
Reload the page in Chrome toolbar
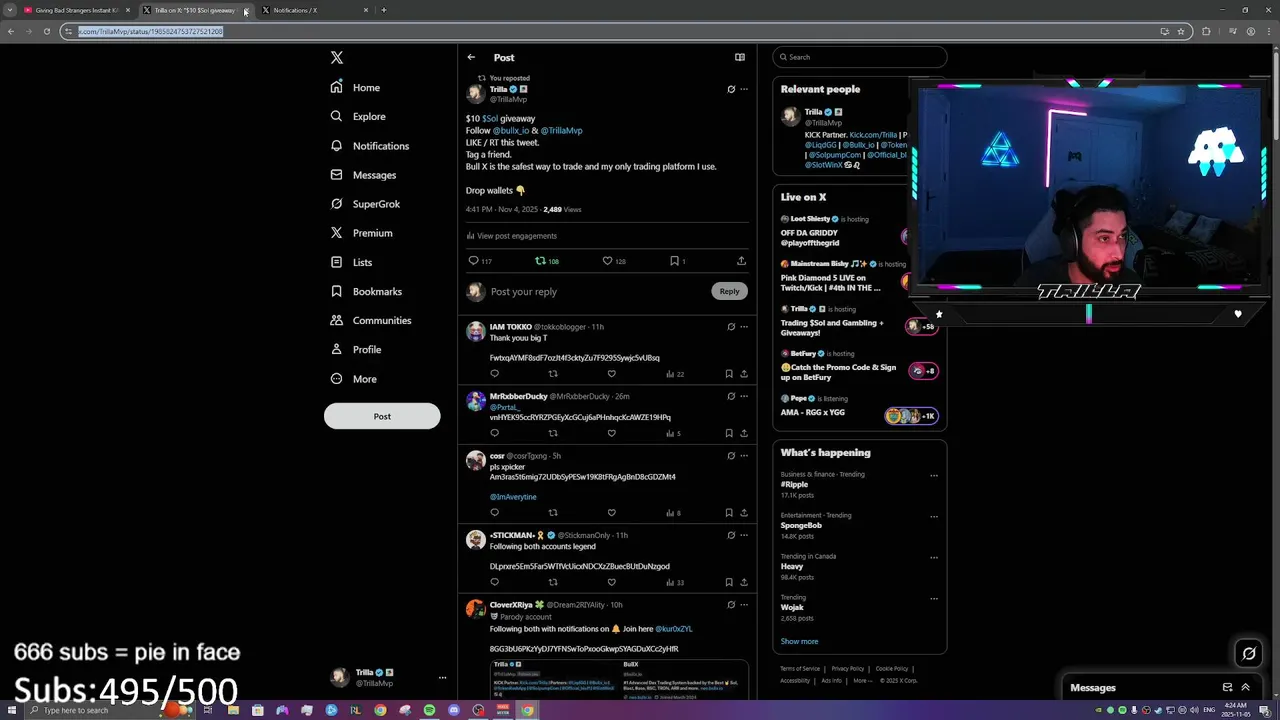(46, 31)
